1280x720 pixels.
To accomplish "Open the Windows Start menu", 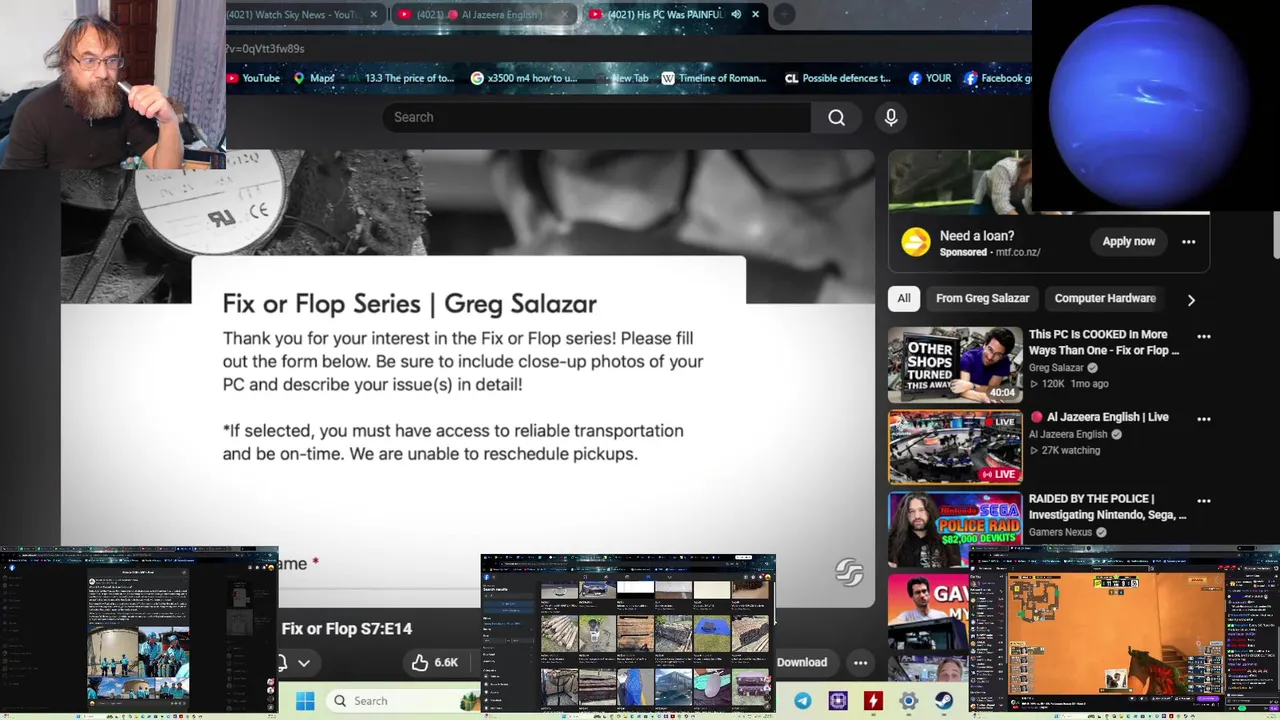I will [x=305, y=701].
